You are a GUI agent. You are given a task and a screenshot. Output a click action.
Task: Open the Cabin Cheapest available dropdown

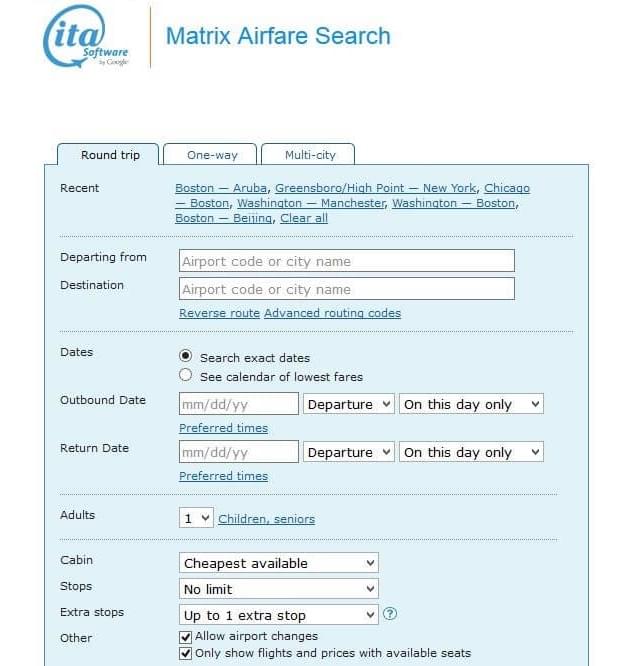pyautogui.click(x=279, y=563)
